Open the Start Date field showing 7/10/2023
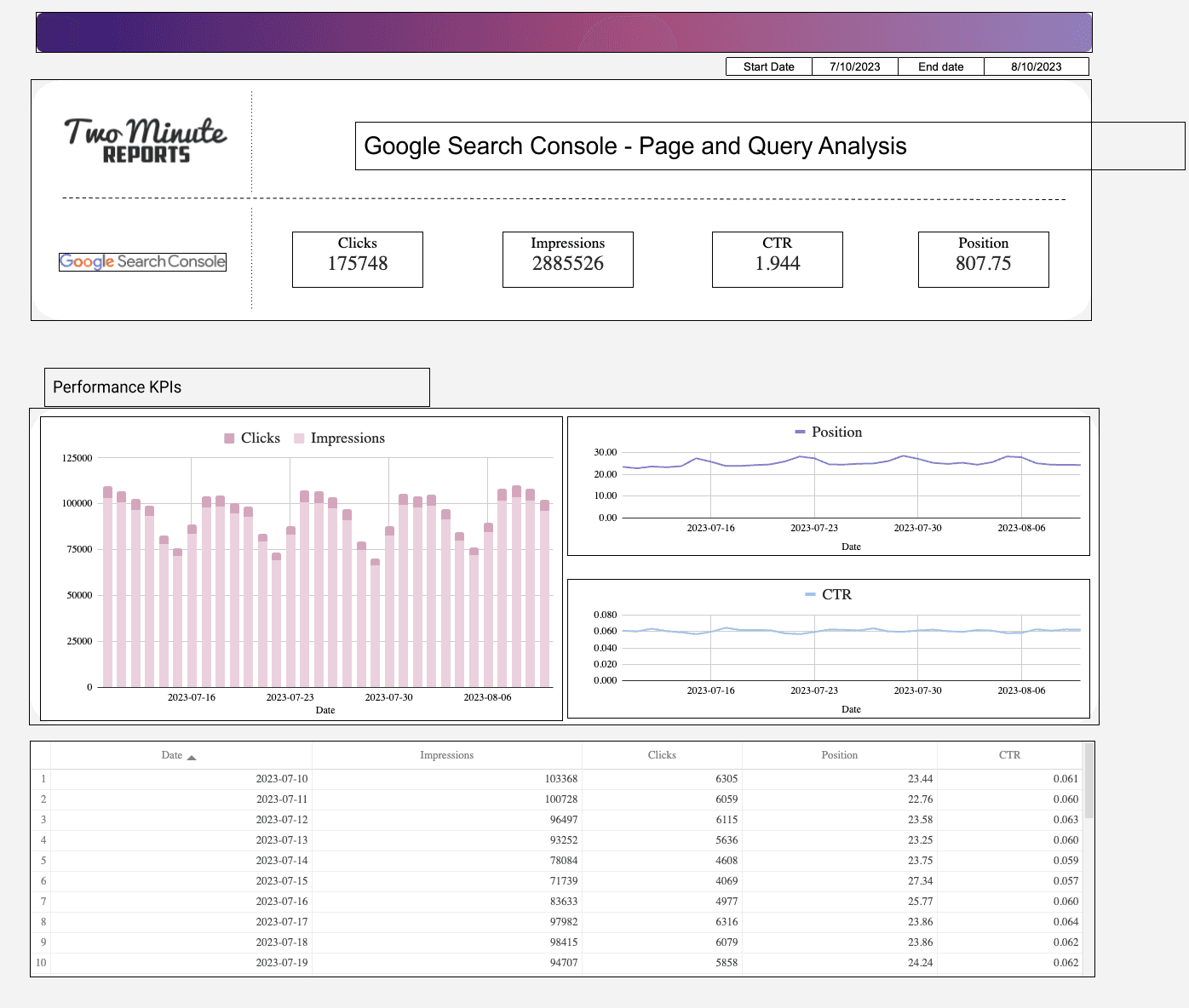 854,66
